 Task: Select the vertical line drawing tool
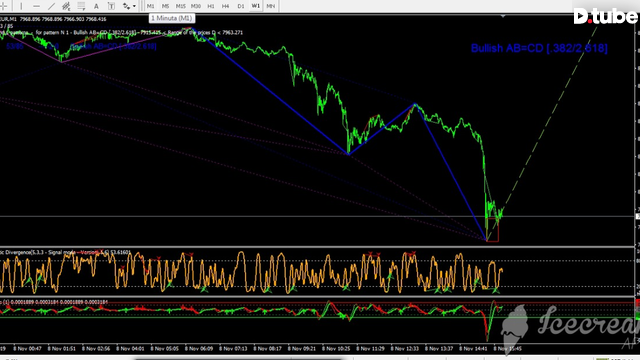point(21,6)
